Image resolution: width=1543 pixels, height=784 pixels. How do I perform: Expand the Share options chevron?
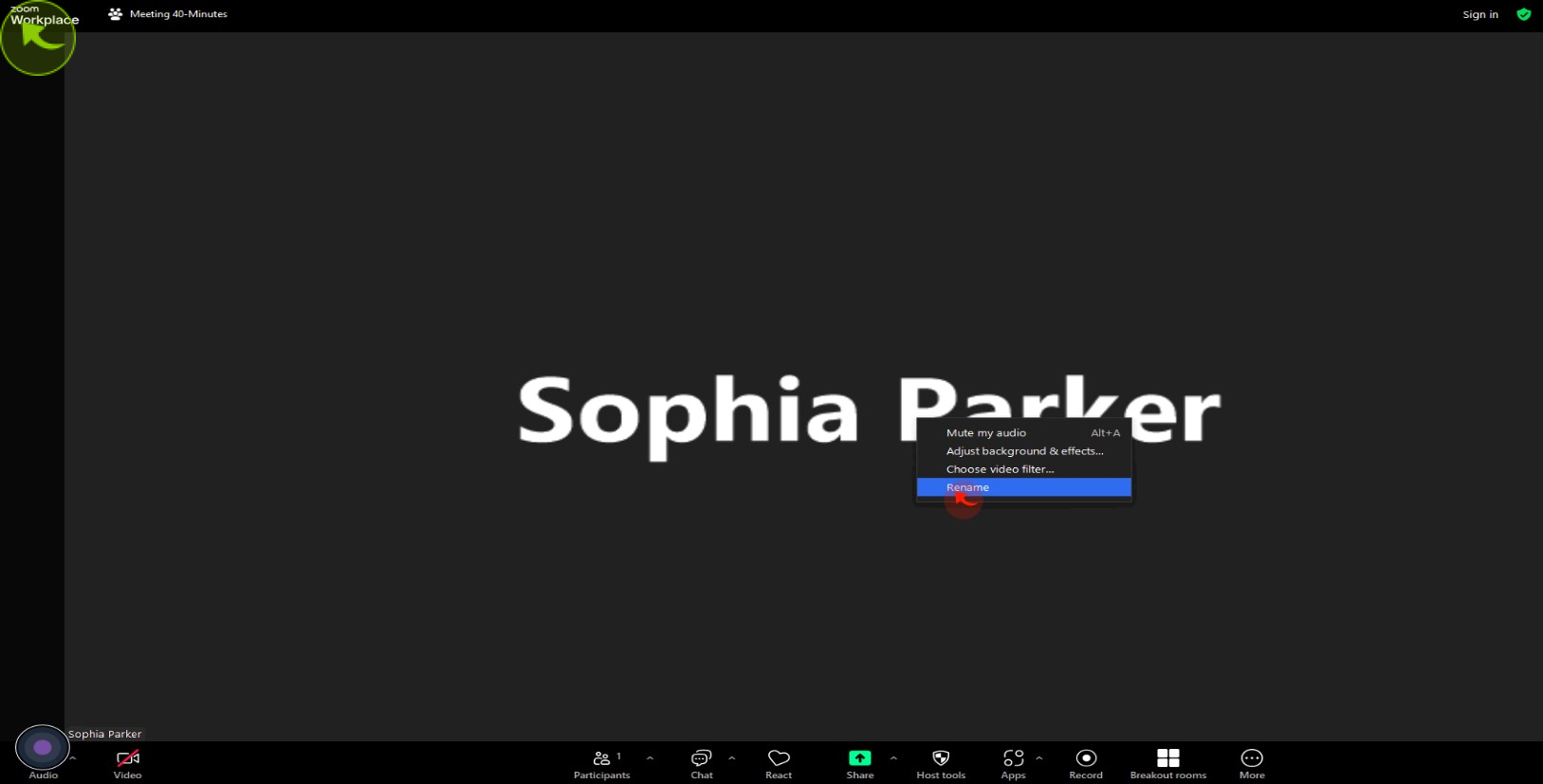893,757
